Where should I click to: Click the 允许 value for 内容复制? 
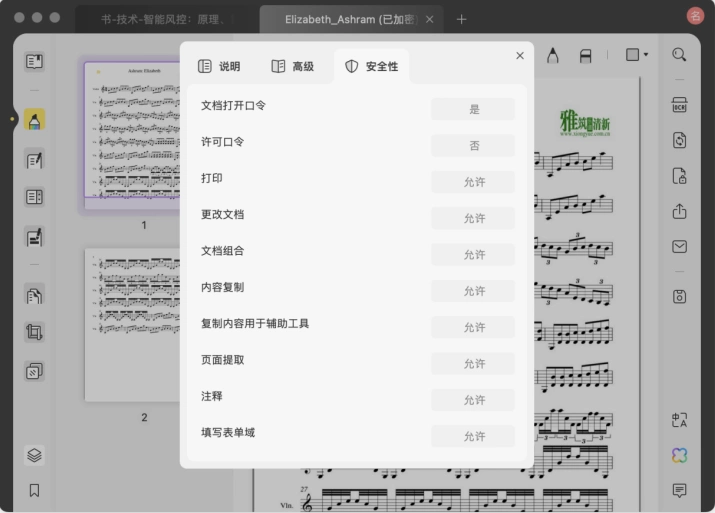[x=473, y=291]
